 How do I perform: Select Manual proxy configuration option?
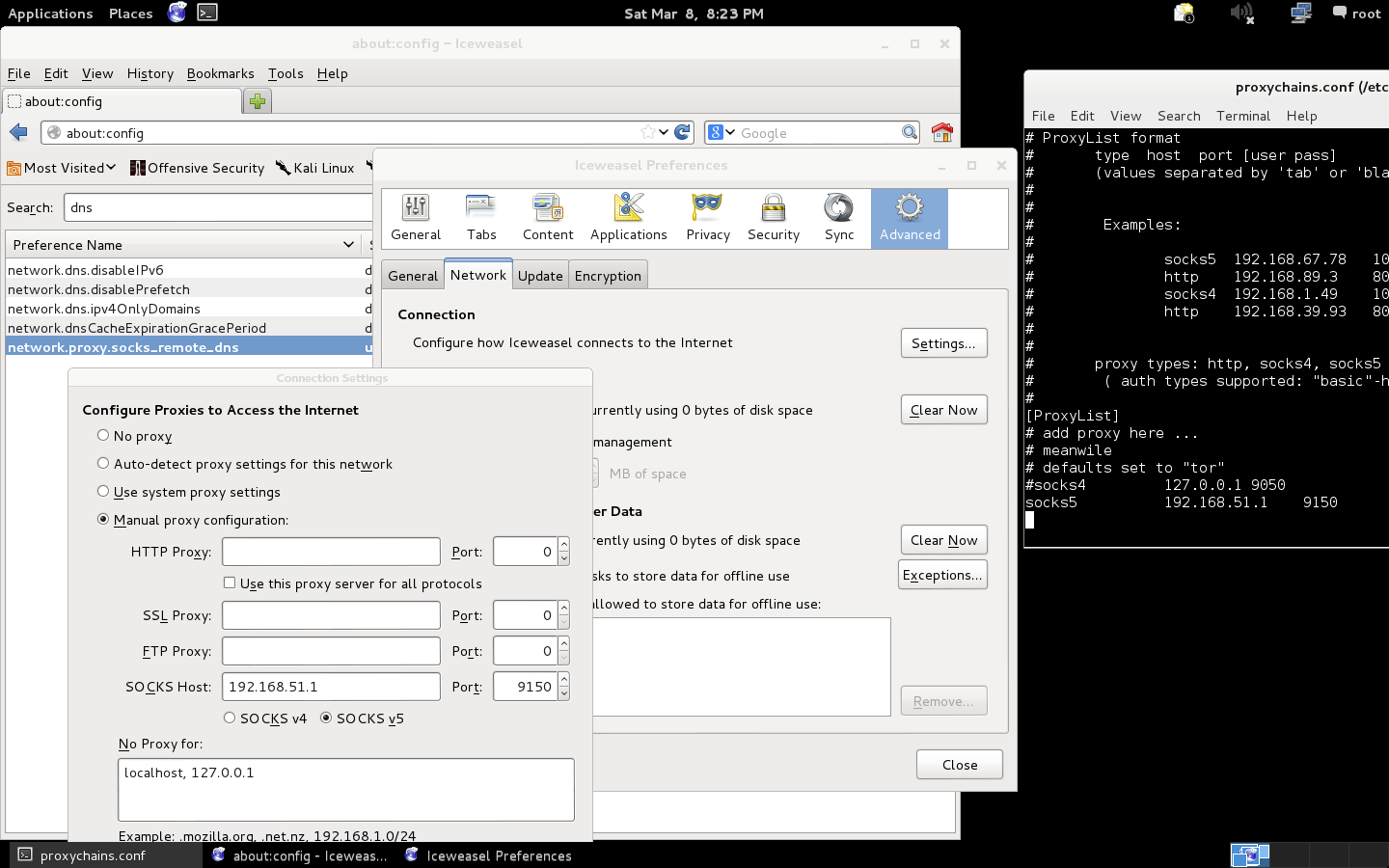(103, 519)
